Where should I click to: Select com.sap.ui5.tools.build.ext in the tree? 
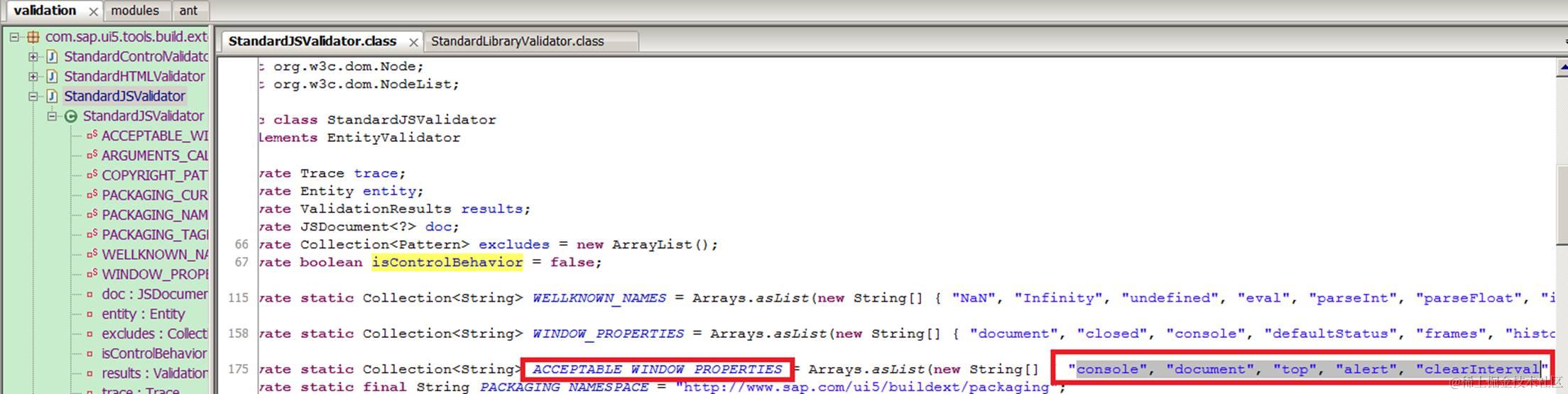126,37
